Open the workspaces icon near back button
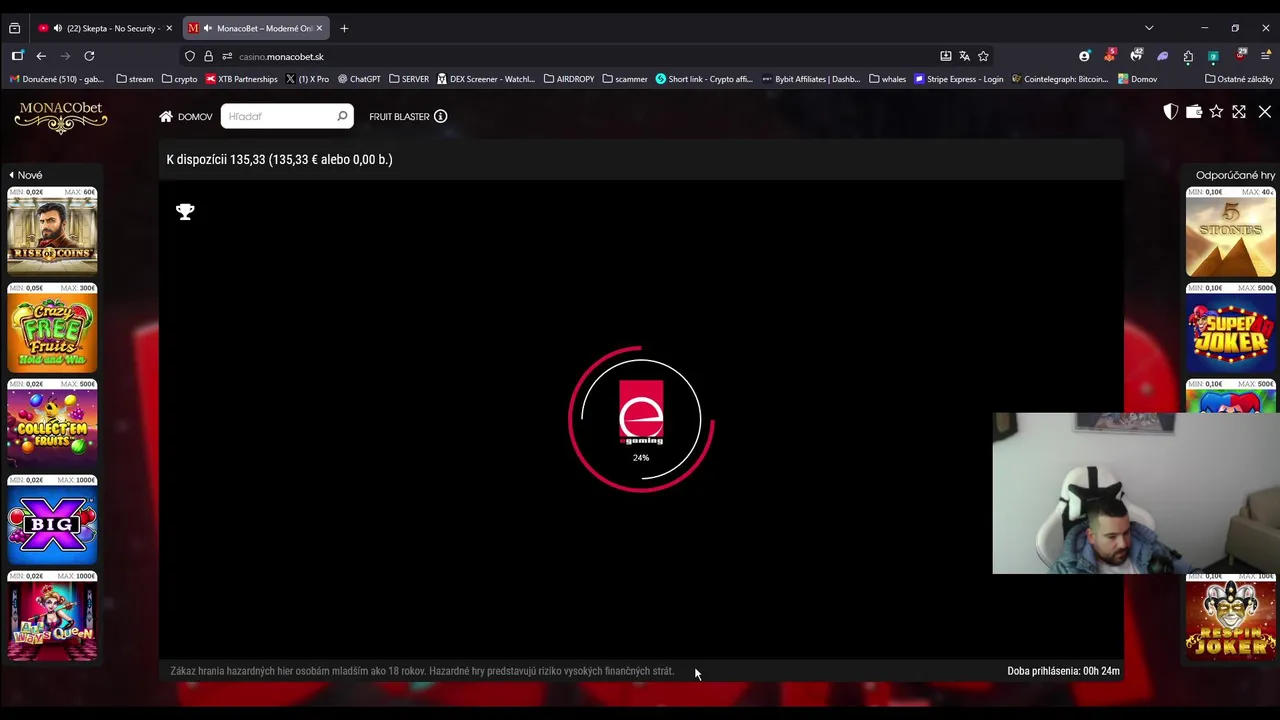This screenshot has width=1280, height=720. pyautogui.click(x=17, y=56)
